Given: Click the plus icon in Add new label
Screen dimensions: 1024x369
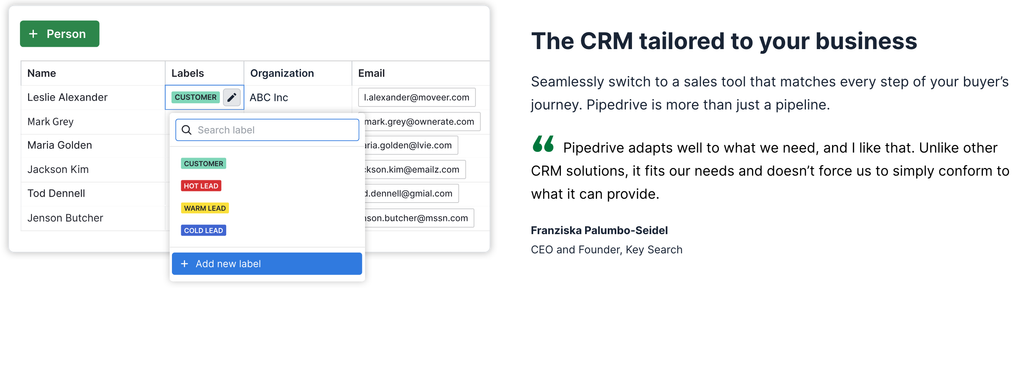Looking at the screenshot, I should [x=184, y=264].
